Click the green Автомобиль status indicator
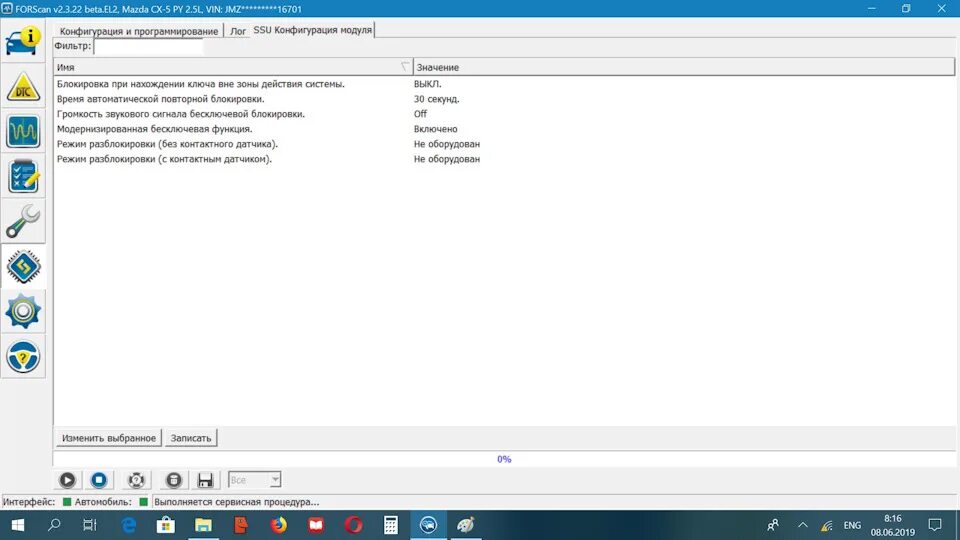Screen dimensions: 960x540 143,502
